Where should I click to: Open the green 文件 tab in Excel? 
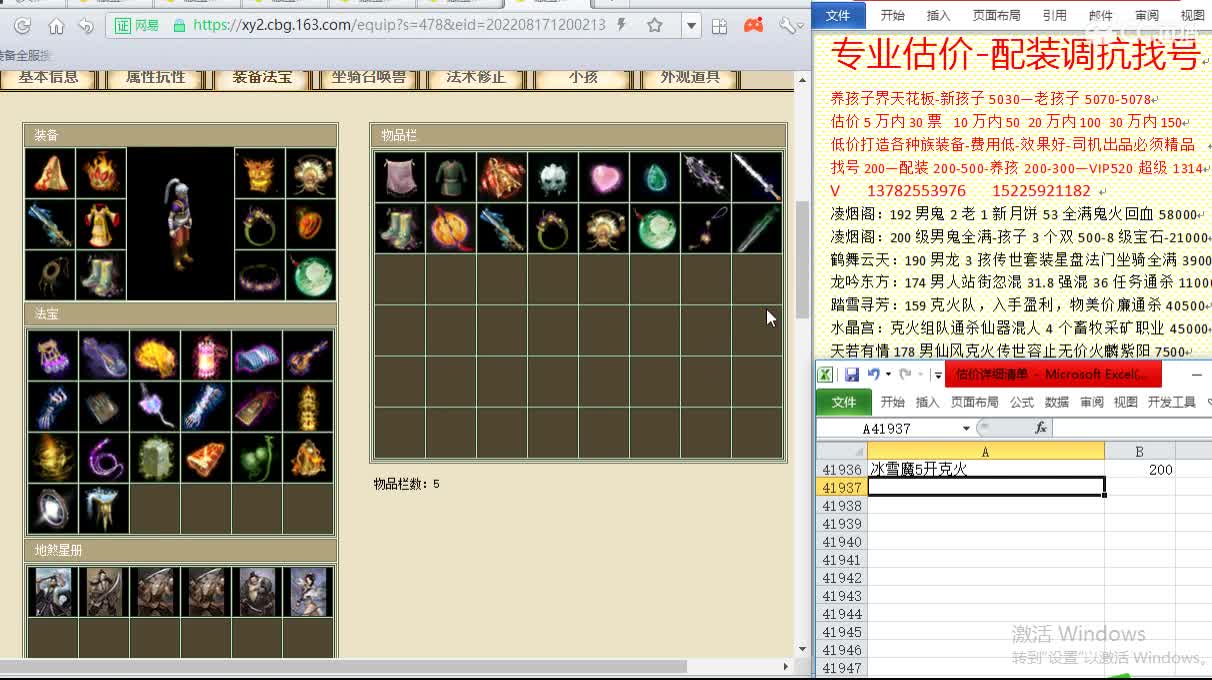pos(843,402)
